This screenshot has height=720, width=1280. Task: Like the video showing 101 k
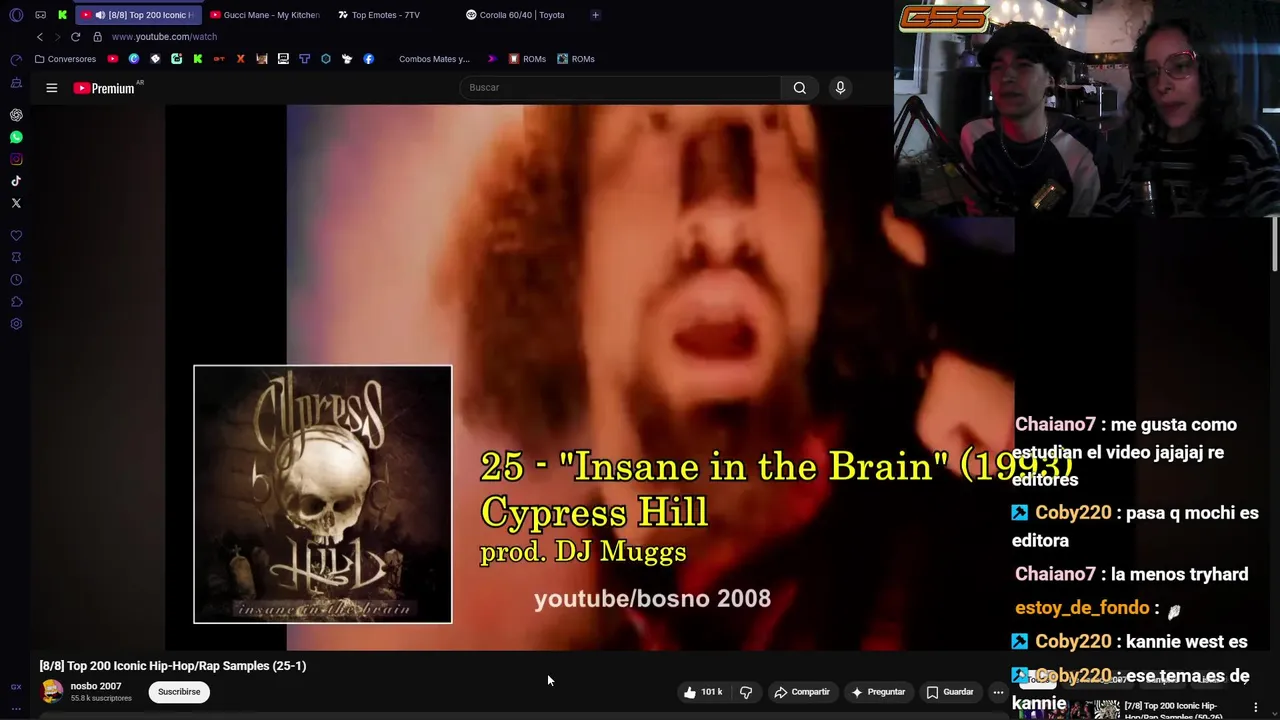[703, 692]
